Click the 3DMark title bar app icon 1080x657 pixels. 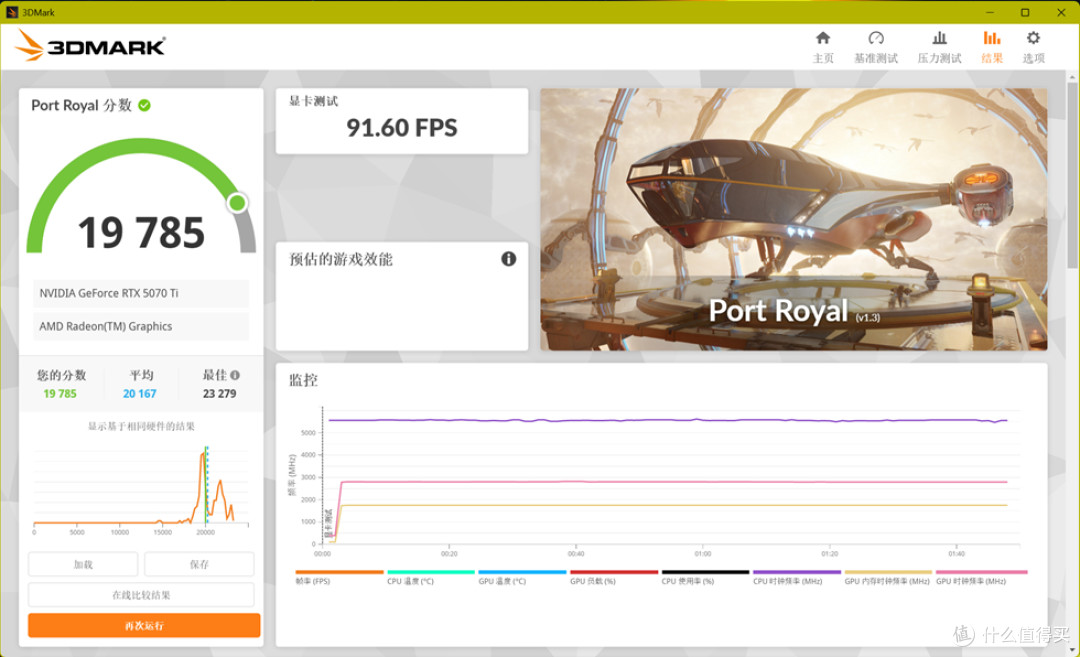[12, 12]
